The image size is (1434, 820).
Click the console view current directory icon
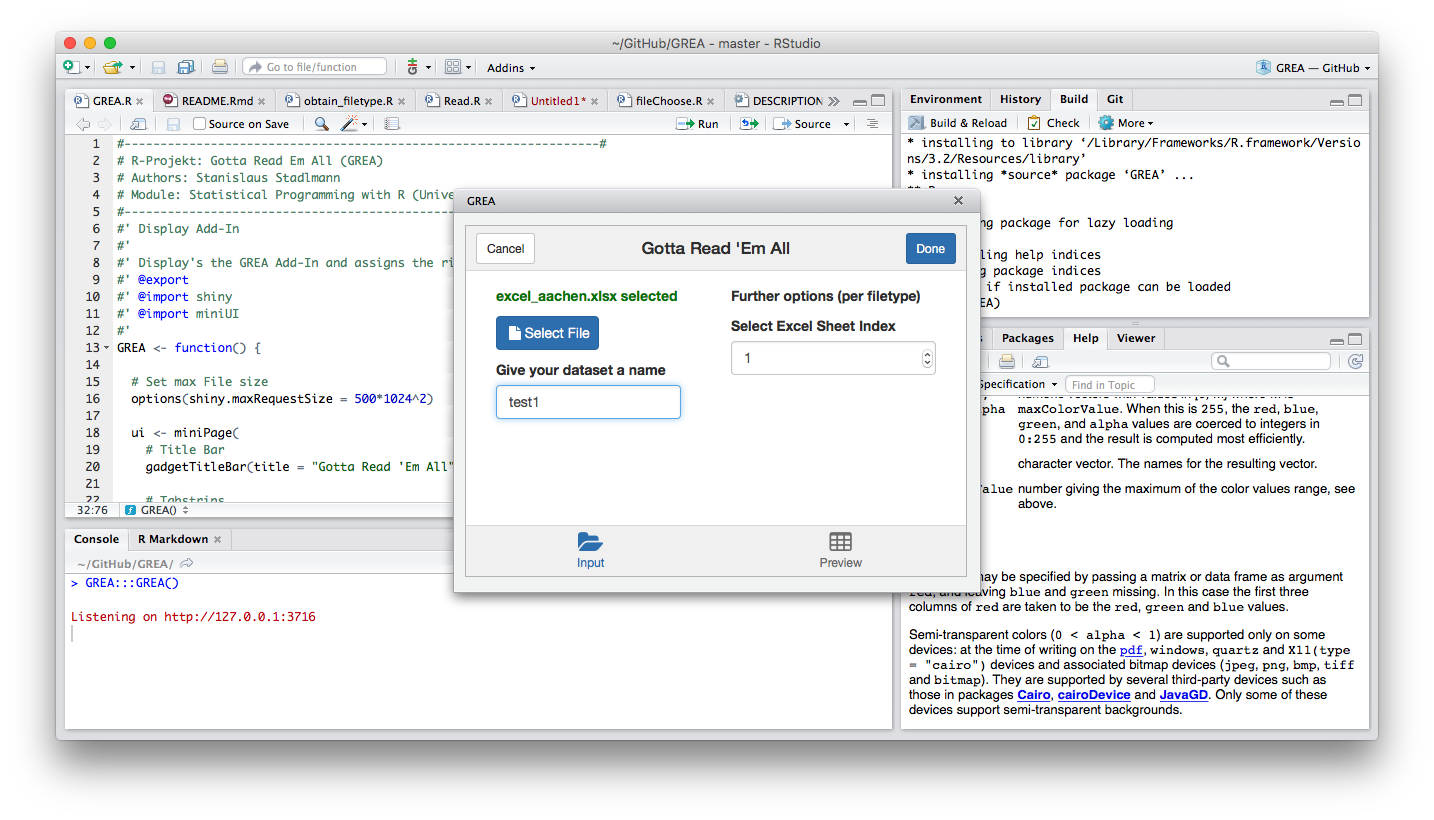coord(186,564)
